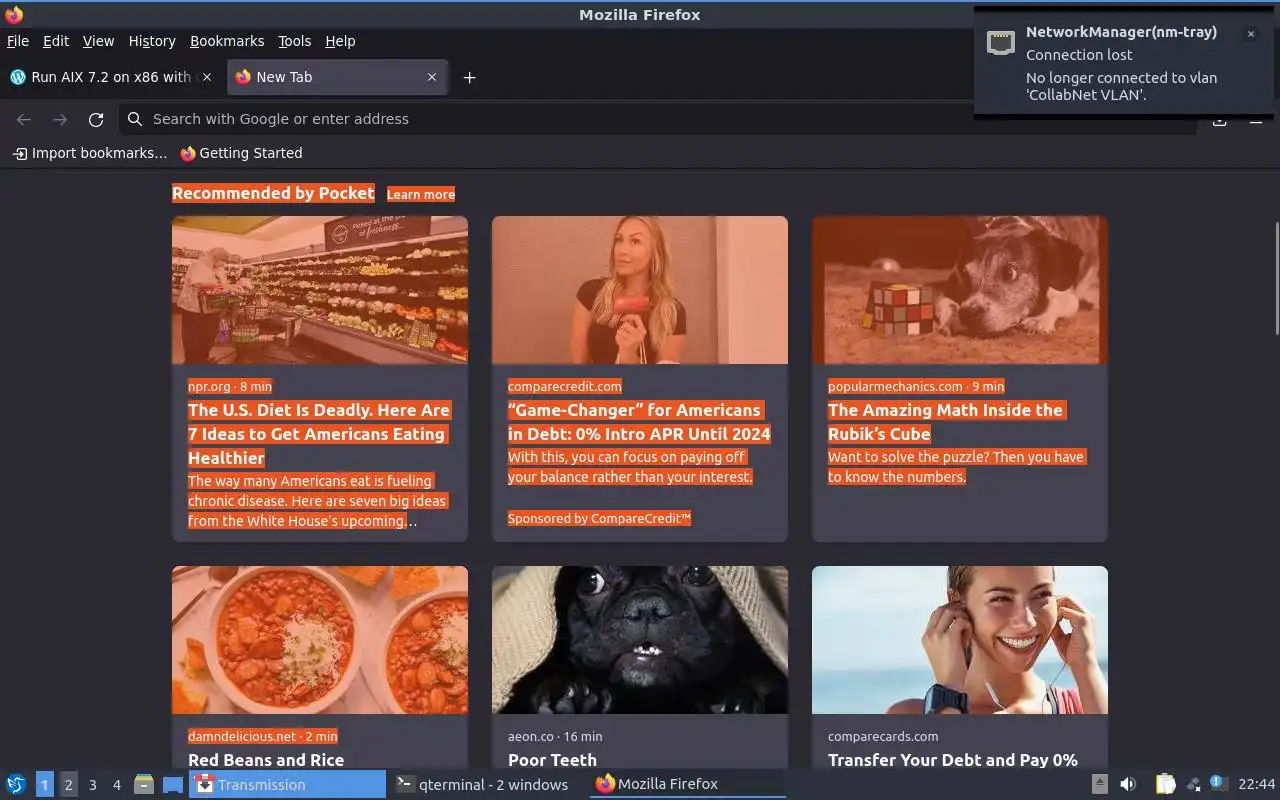
Task: Click the Forward navigation arrow
Action: pos(60,119)
